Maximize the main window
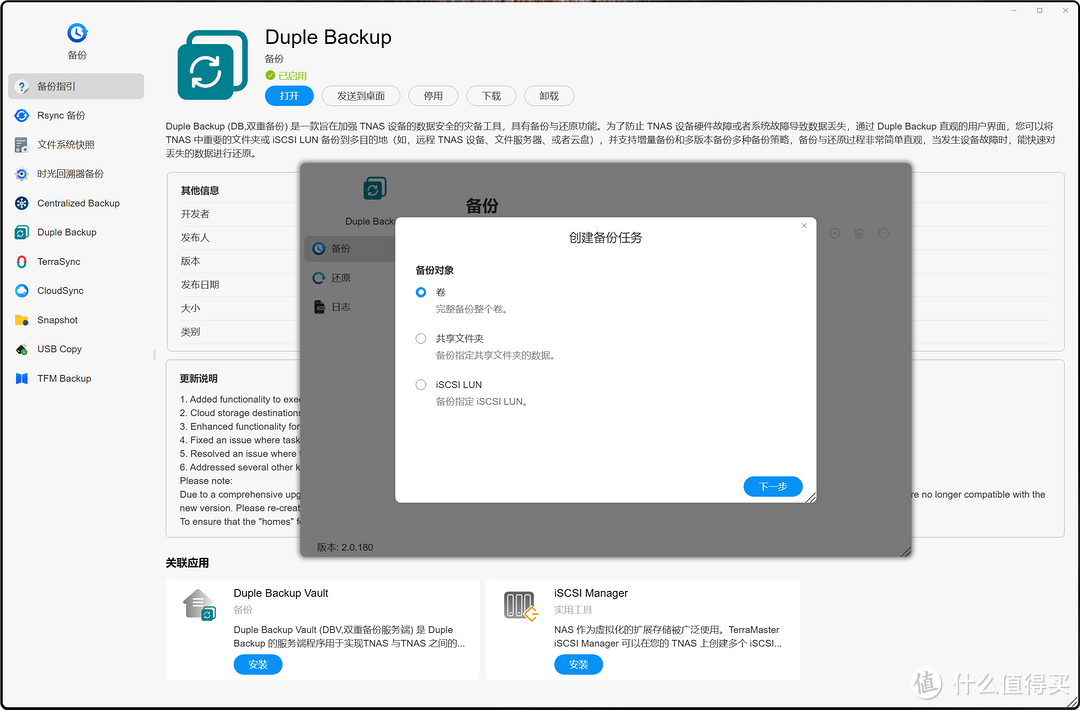This screenshot has height=710, width=1080. tap(1039, 10)
